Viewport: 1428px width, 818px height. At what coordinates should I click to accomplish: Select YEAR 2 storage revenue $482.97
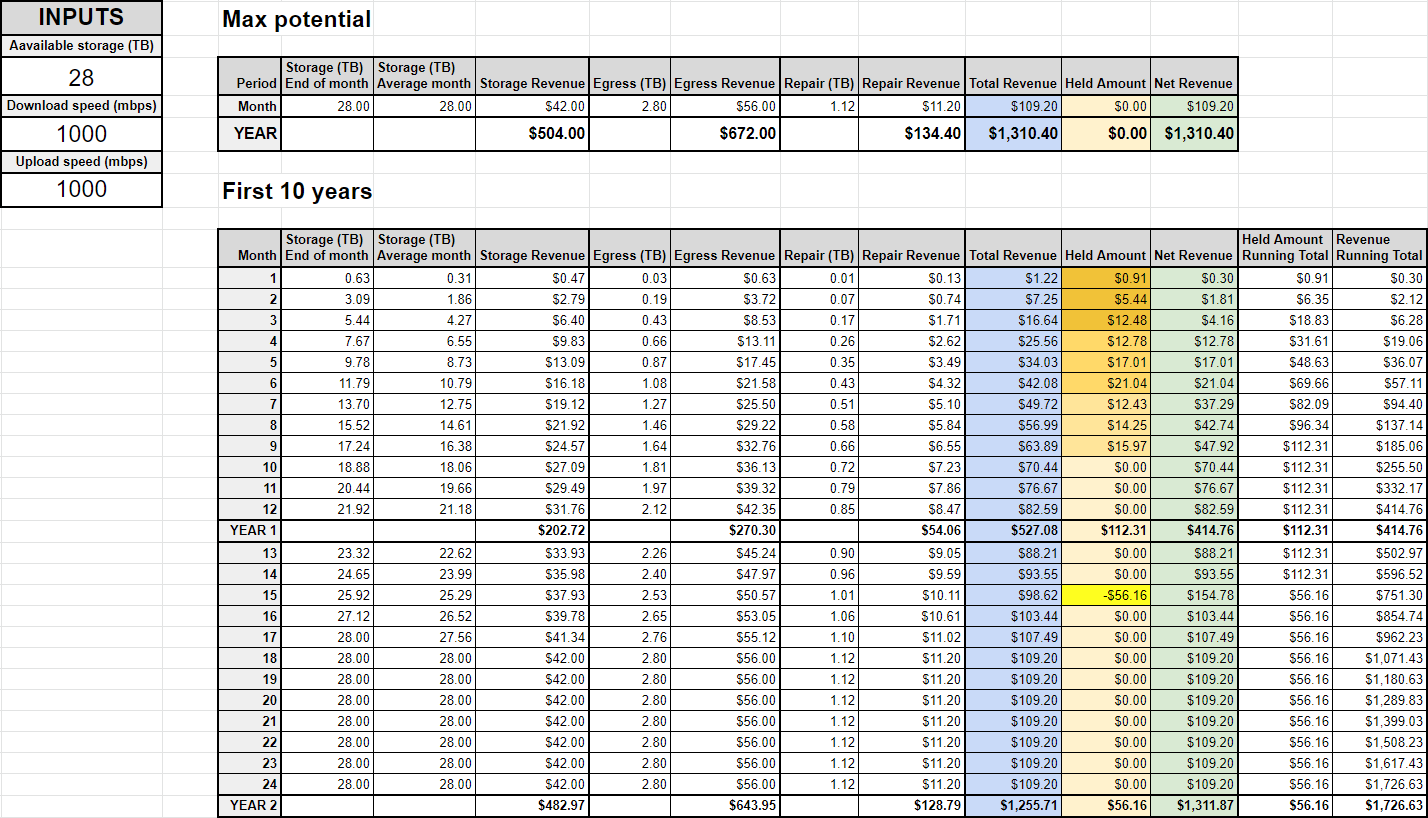[532, 805]
